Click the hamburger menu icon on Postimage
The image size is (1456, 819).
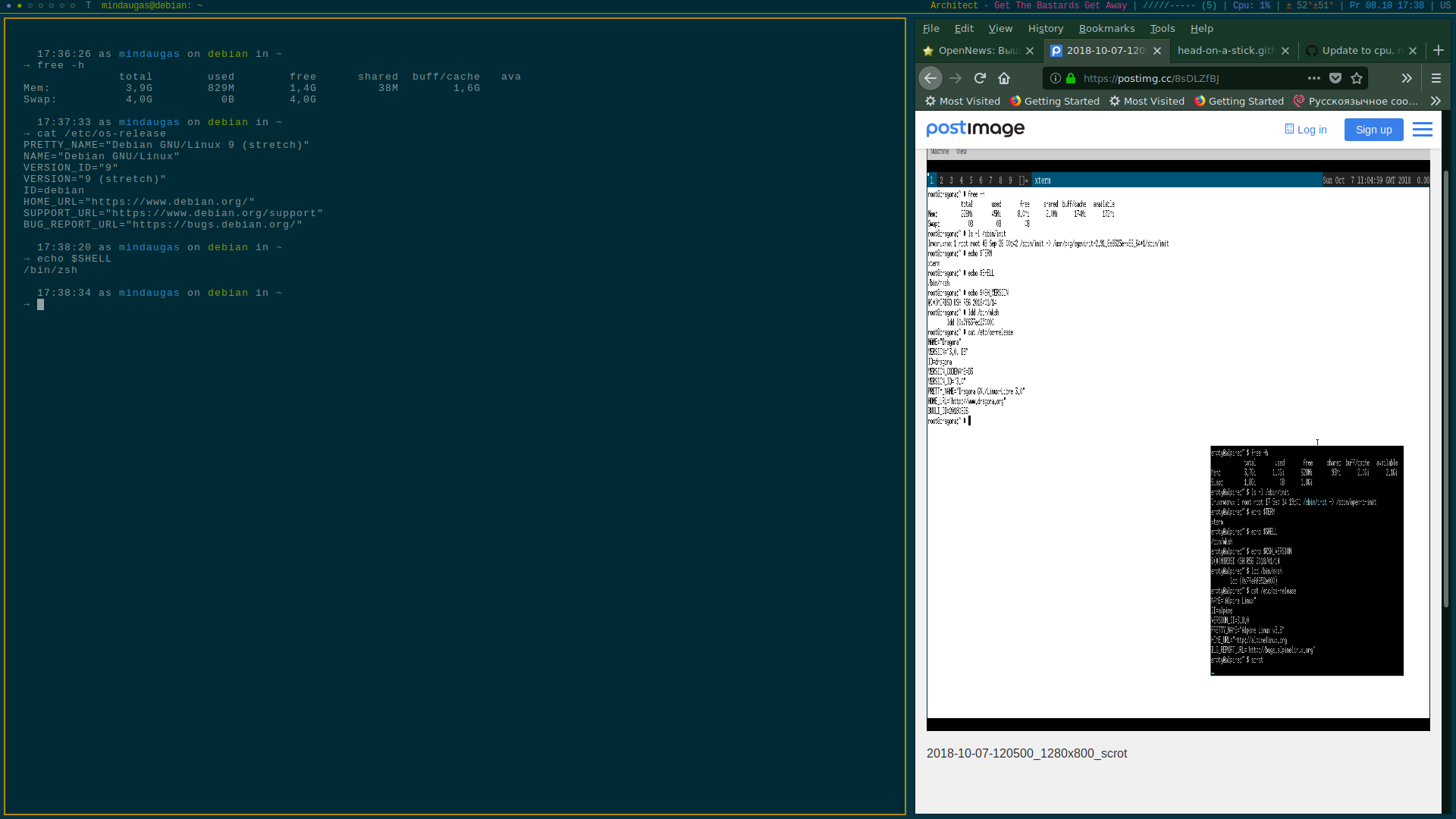(x=1422, y=128)
